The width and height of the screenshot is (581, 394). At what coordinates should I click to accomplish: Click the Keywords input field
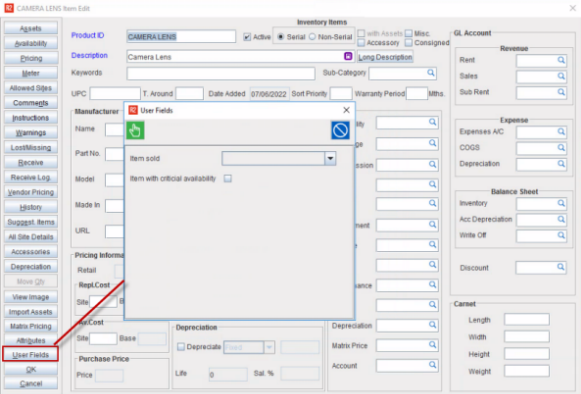coord(221,73)
